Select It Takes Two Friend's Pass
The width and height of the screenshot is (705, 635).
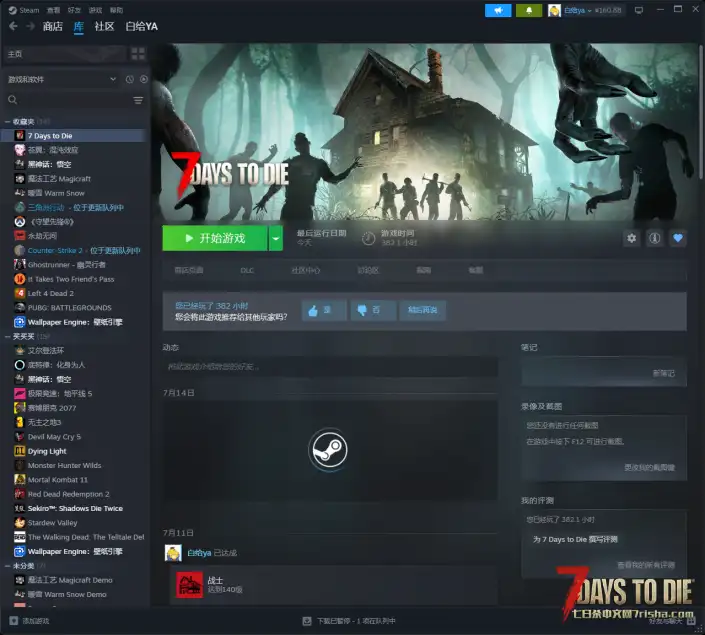(64, 279)
